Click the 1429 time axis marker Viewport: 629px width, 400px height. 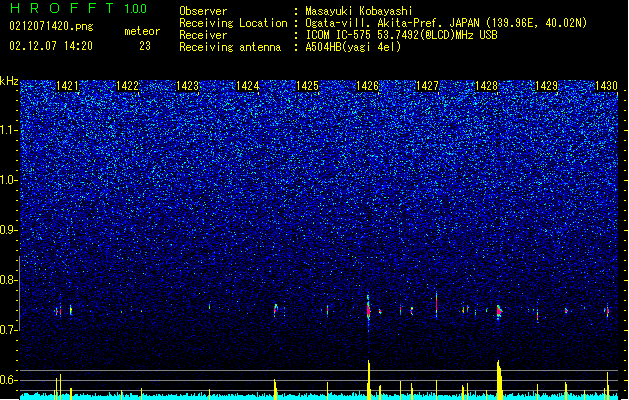point(546,86)
